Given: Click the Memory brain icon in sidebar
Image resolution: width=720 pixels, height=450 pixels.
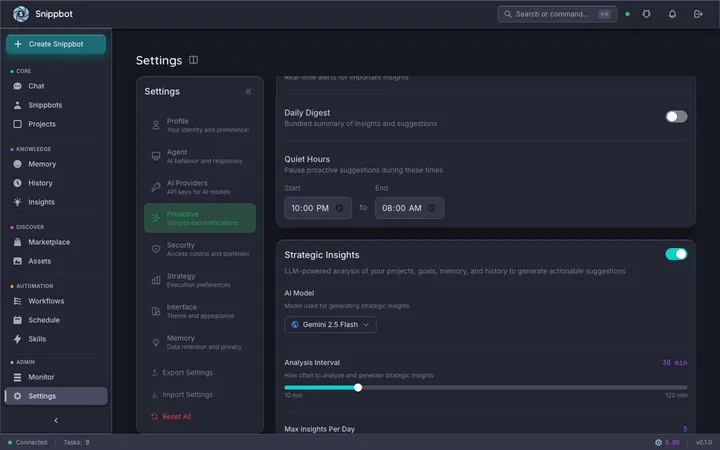Looking at the screenshot, I should pos(17,164).
